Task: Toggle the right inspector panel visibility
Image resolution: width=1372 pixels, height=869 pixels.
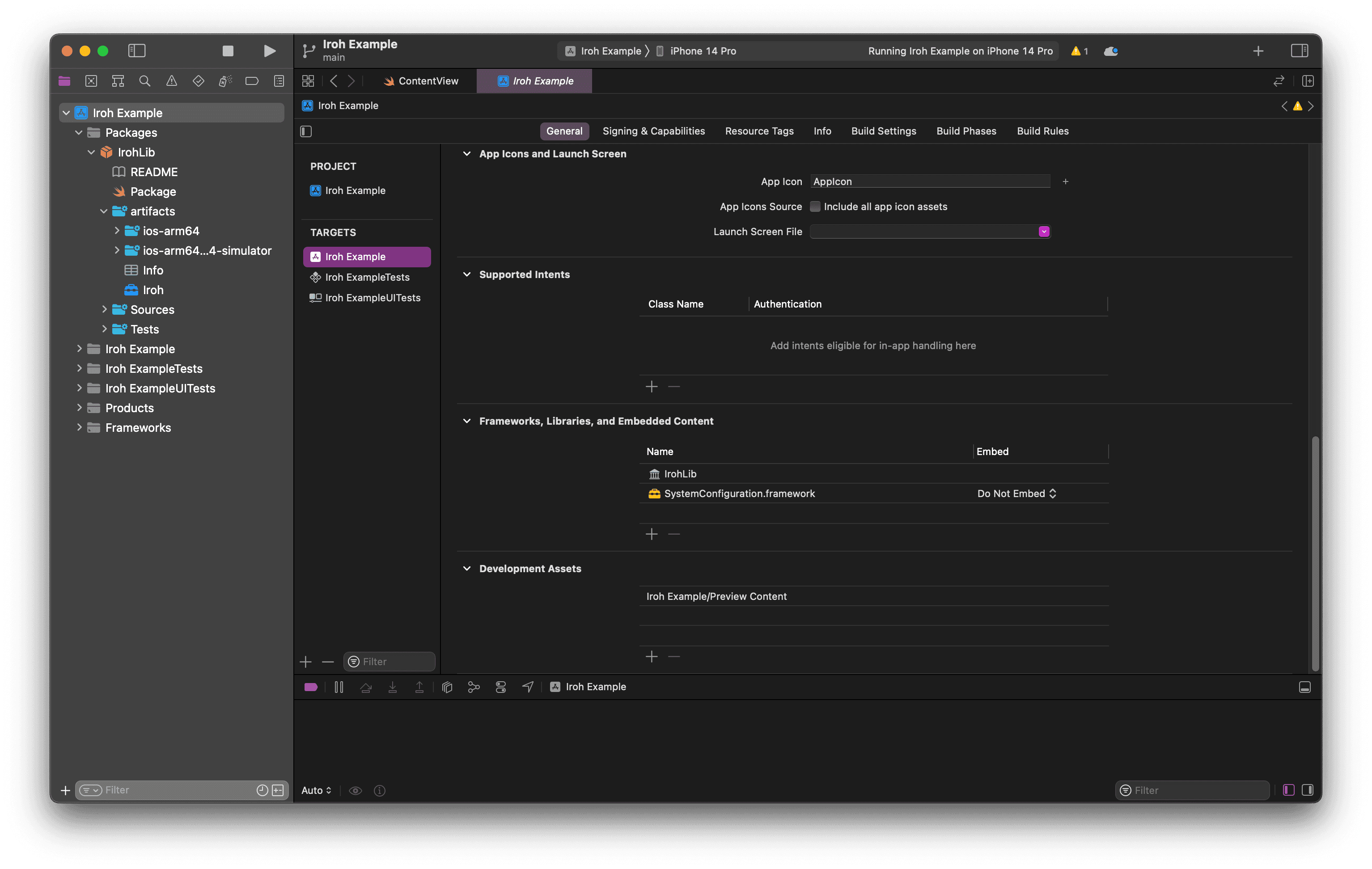Action: (1299, 51)
